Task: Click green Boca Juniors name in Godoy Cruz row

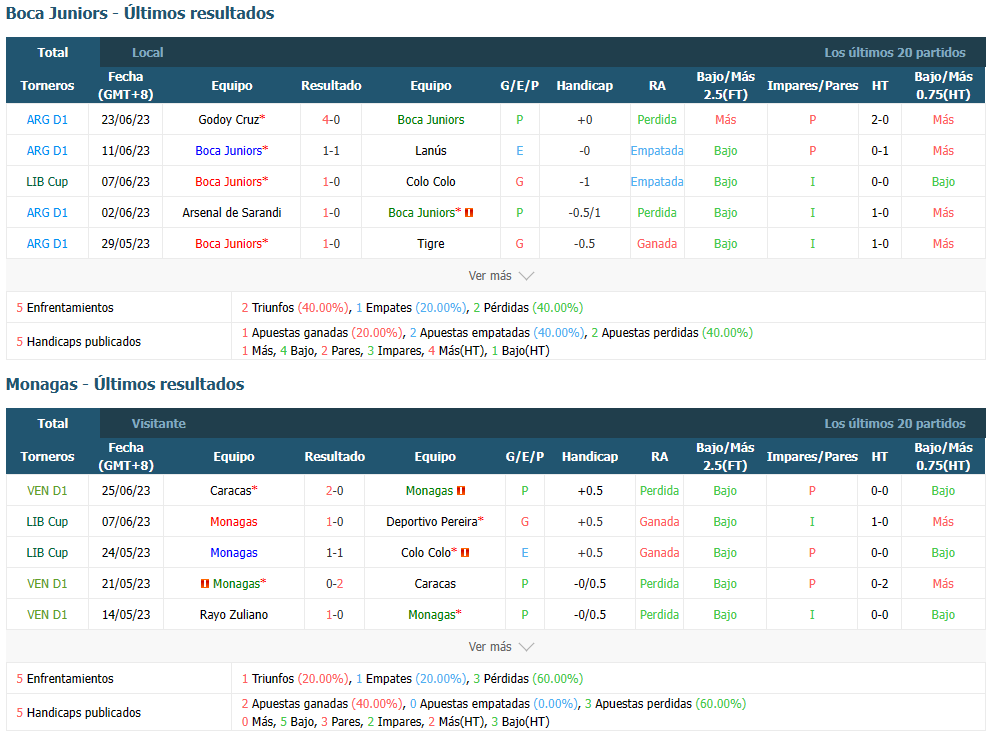Action: tap(431, 120)
